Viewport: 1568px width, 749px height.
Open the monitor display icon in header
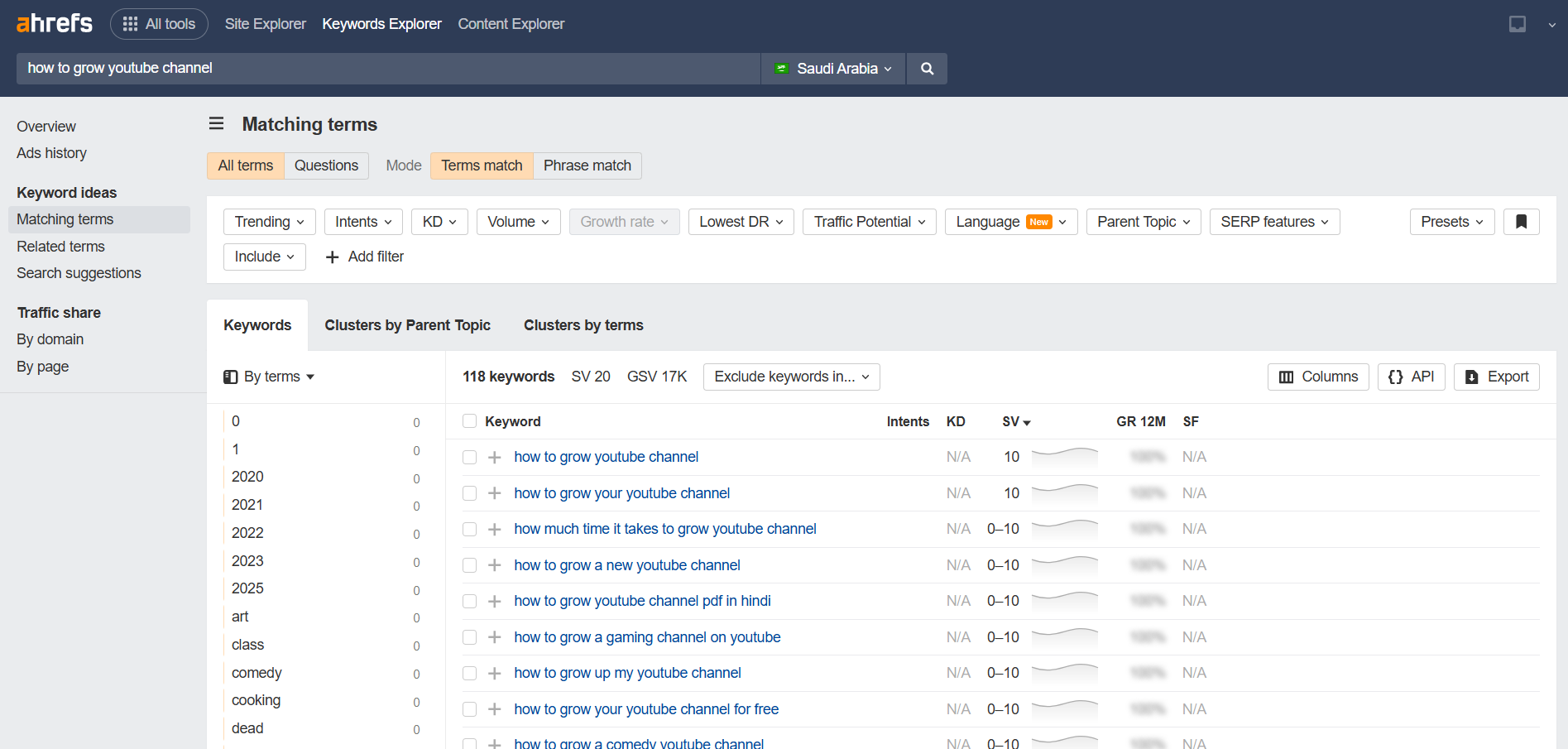pos(1517,24)
